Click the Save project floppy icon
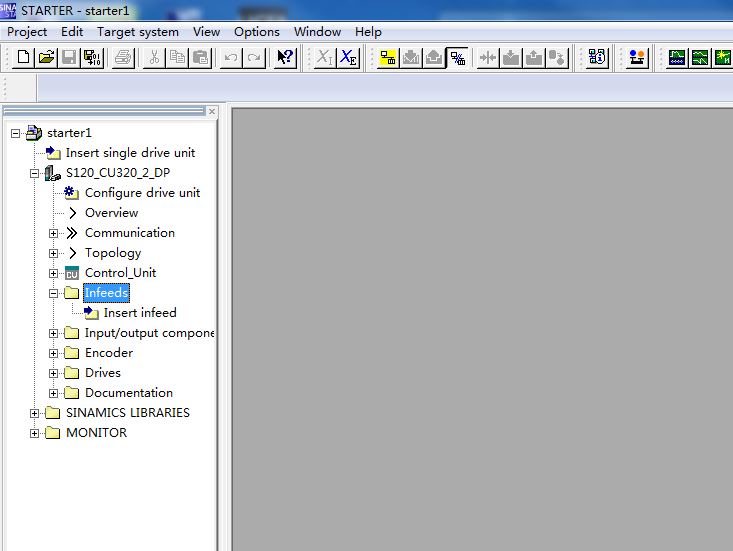Viewport: 733px width, 551px height. tap(69, 57)
